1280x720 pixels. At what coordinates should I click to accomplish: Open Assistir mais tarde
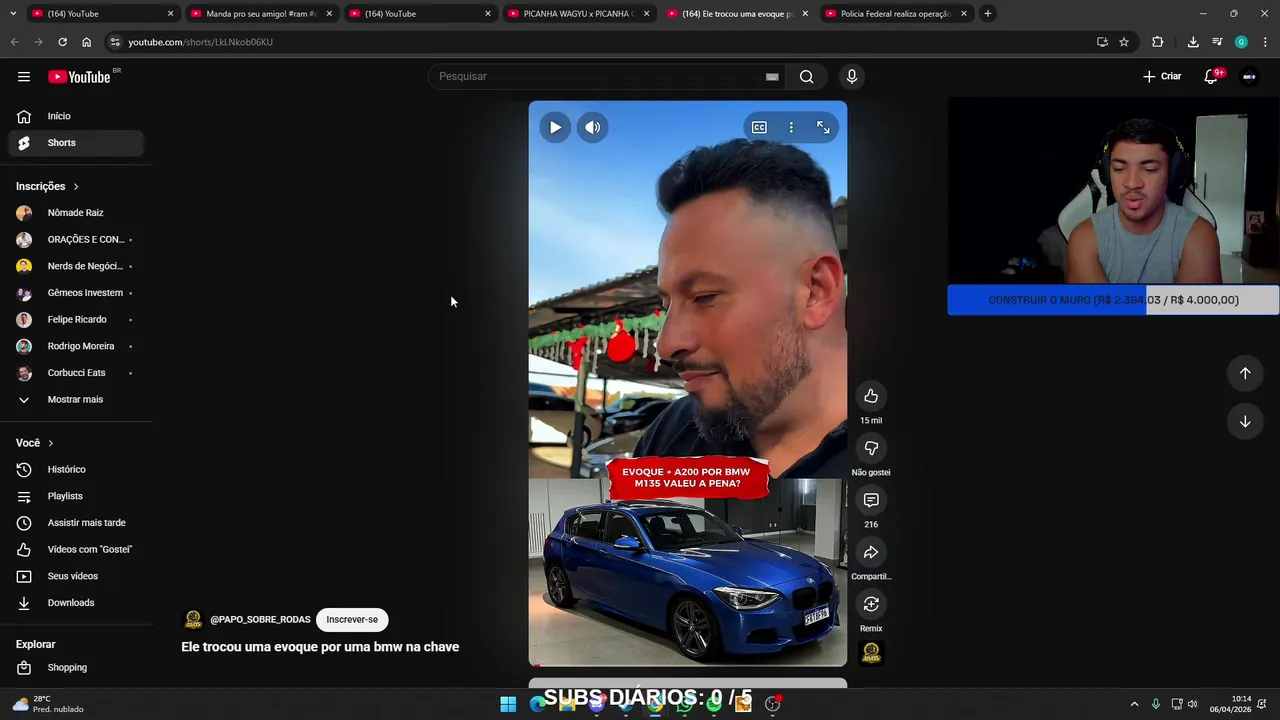[76, 523]
